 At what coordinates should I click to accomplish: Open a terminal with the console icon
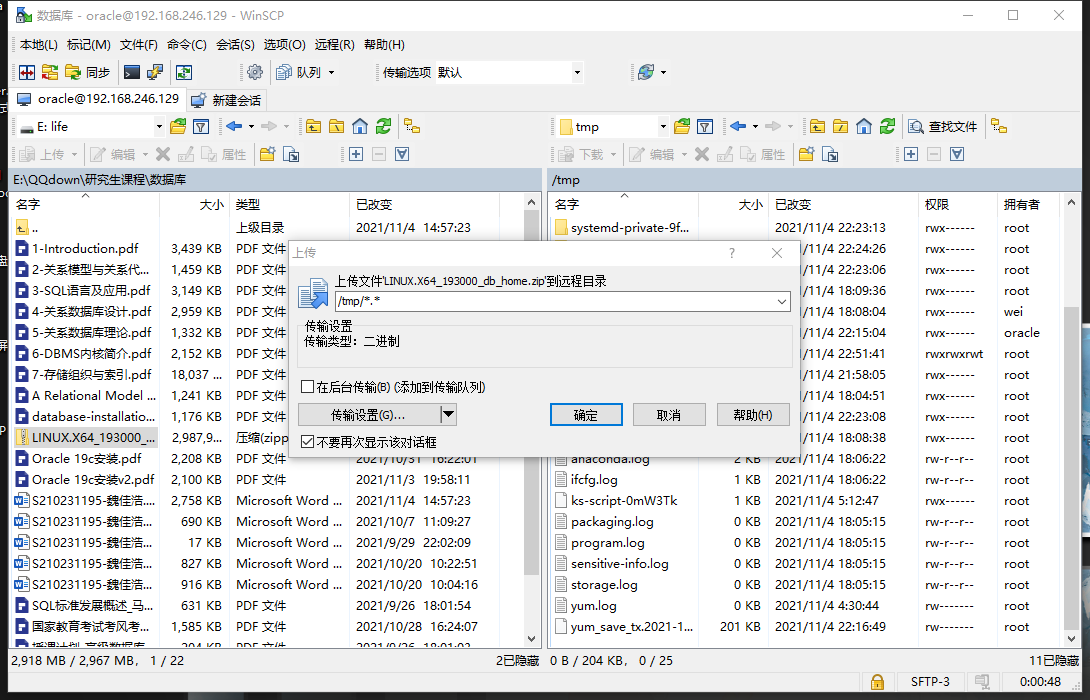pyautogui.click(x=130, y=72)
